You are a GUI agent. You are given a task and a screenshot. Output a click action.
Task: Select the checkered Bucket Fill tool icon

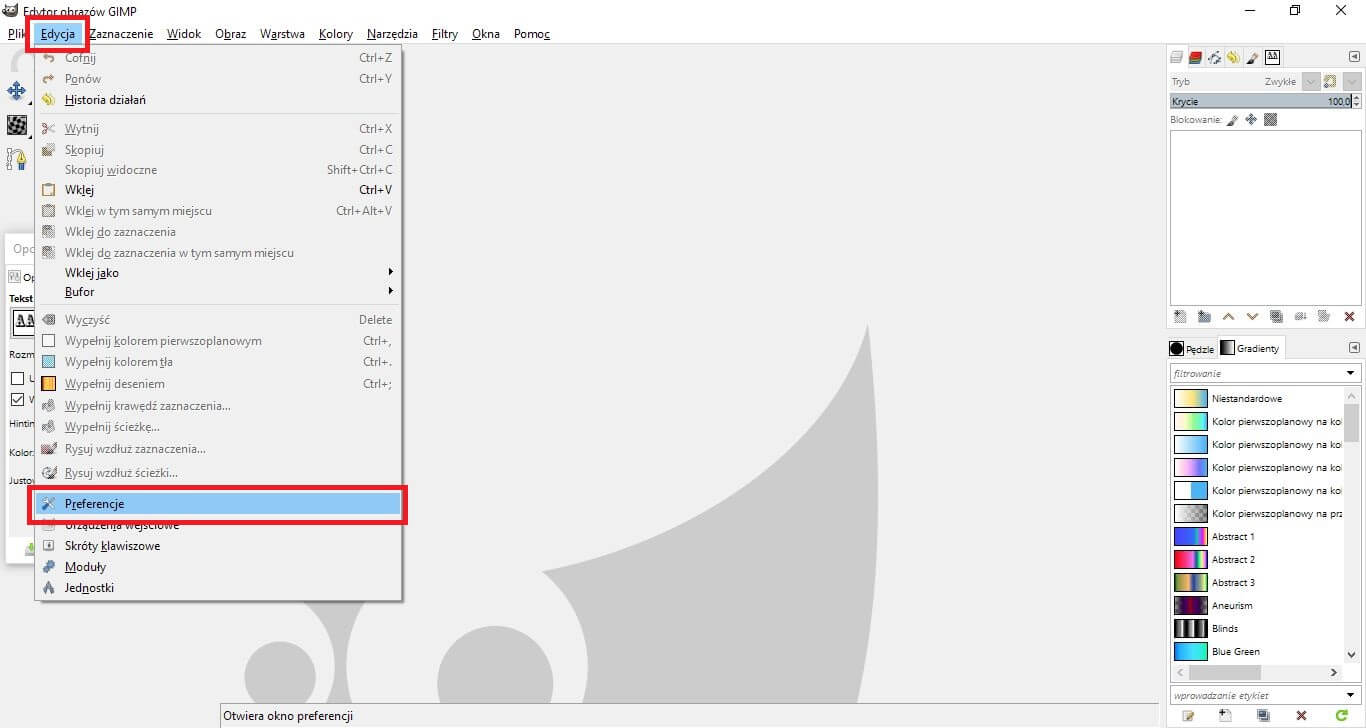[x=16, y=124]
